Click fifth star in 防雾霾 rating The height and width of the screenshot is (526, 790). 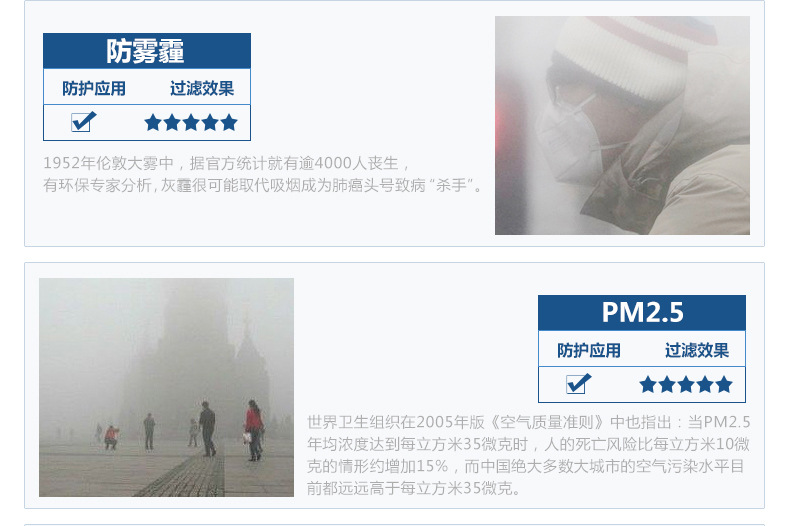229,122
